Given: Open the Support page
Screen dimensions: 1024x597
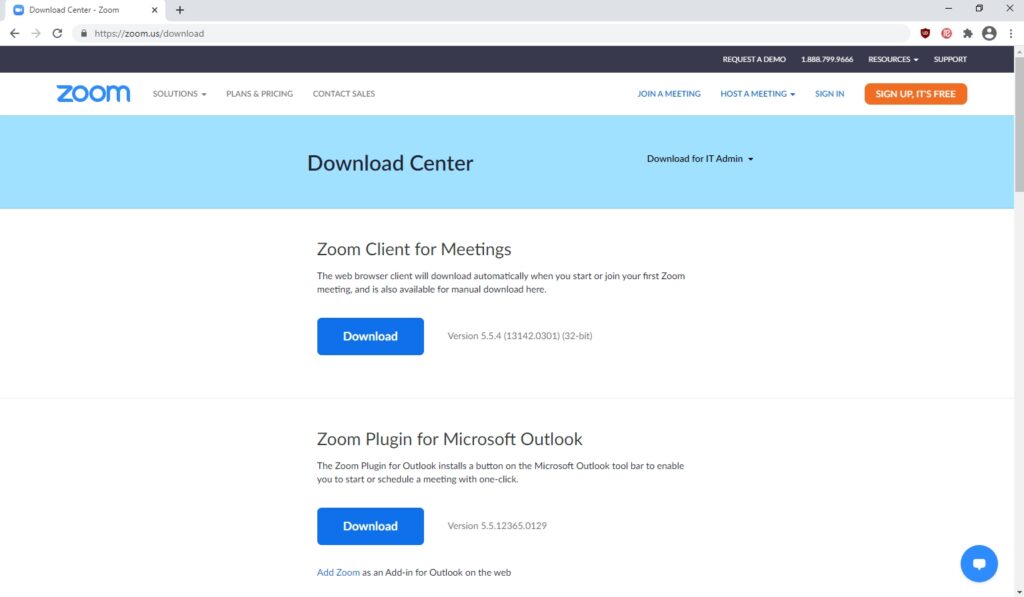Looking at the screenshot, I should point(950,59).
